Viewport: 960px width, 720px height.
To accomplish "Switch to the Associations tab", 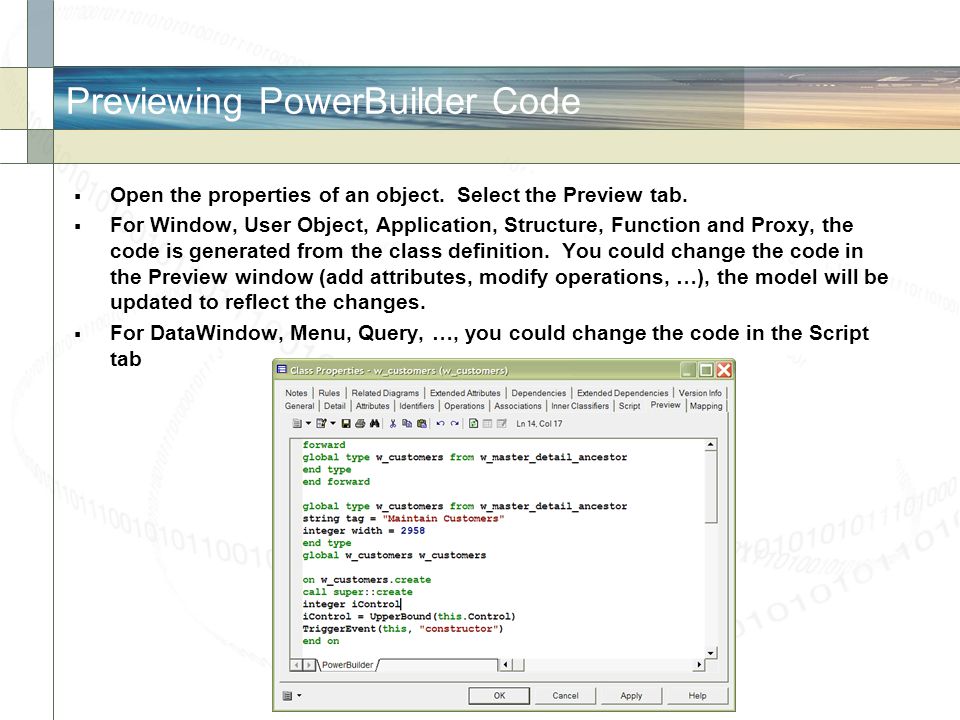I will coord(518,406).
